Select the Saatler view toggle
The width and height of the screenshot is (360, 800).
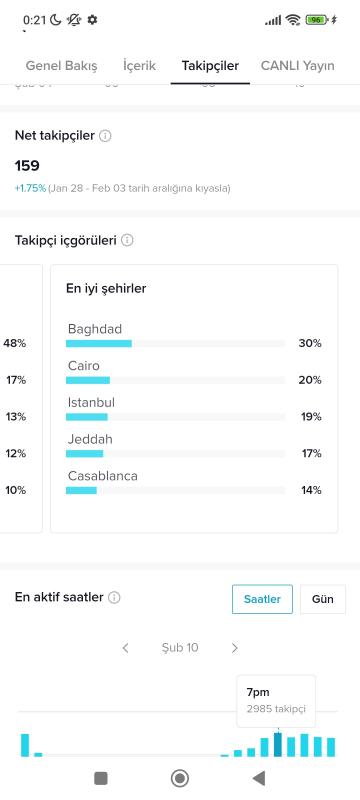coord(262,599)
